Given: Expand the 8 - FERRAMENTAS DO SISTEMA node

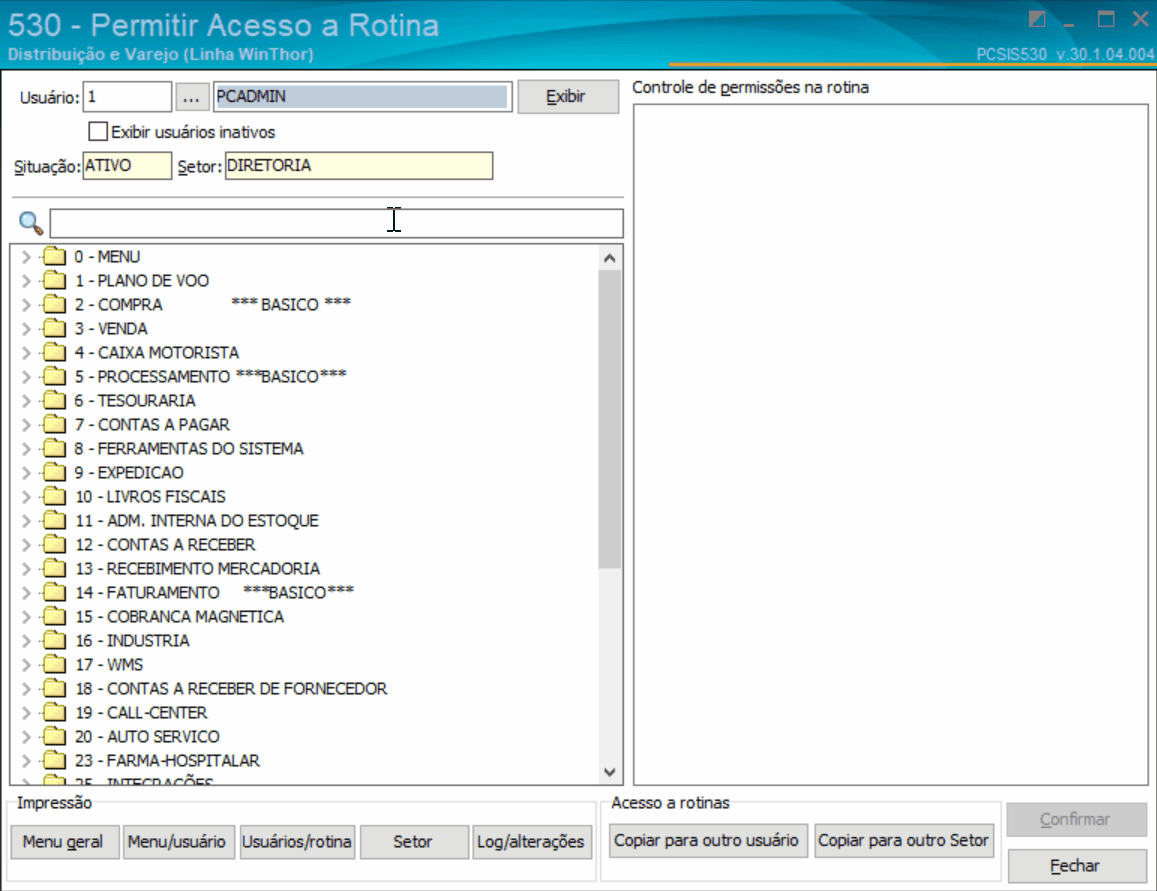Looking at the screenshot, I should coord(26,448).
